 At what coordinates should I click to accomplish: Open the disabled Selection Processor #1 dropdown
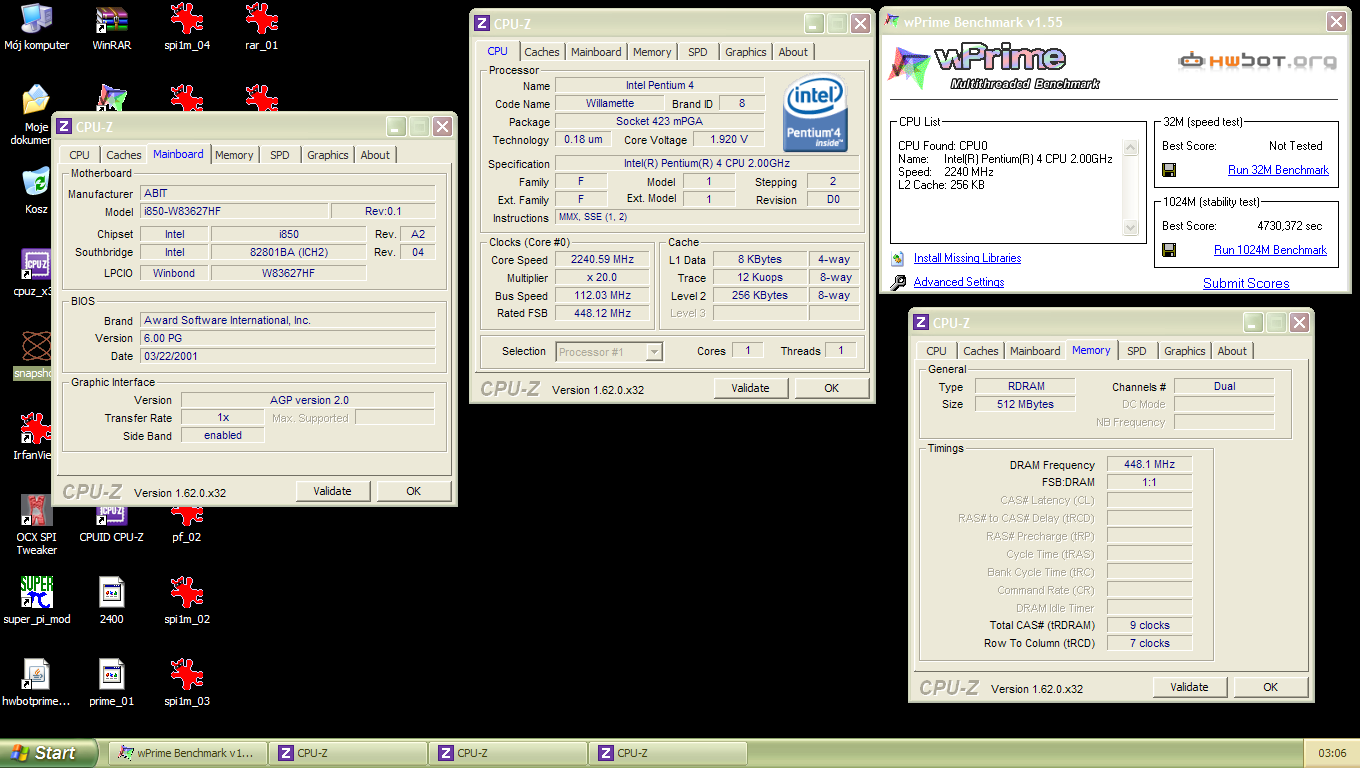point(610,351)
